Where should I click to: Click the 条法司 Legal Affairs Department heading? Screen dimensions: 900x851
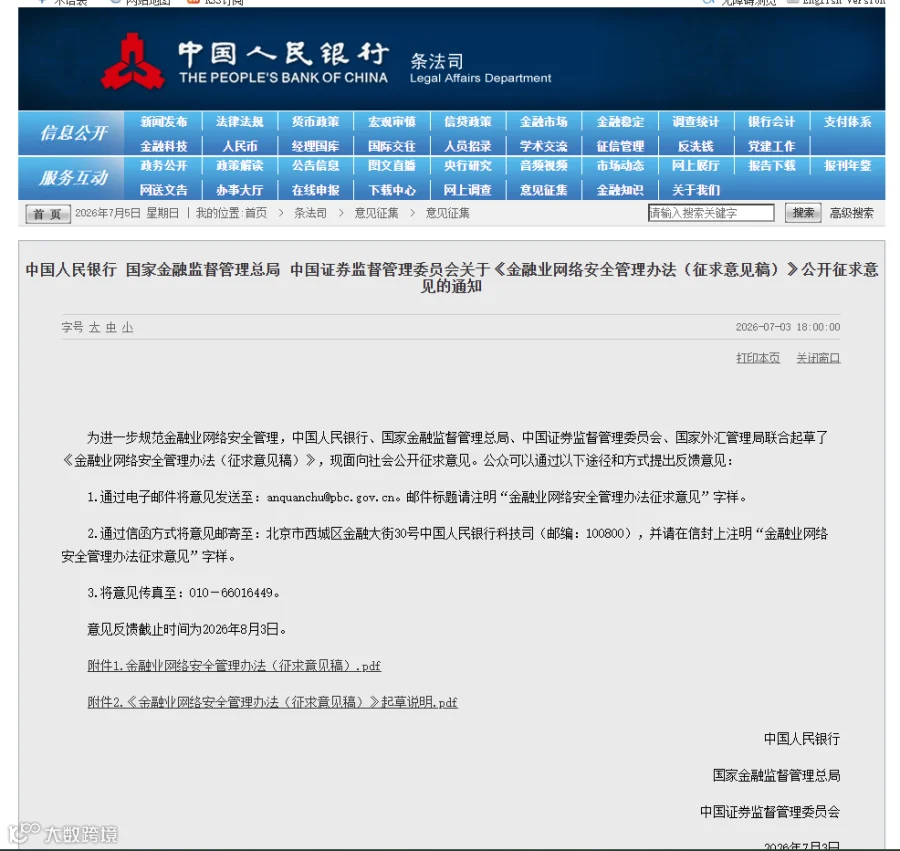tap(480, 68)
